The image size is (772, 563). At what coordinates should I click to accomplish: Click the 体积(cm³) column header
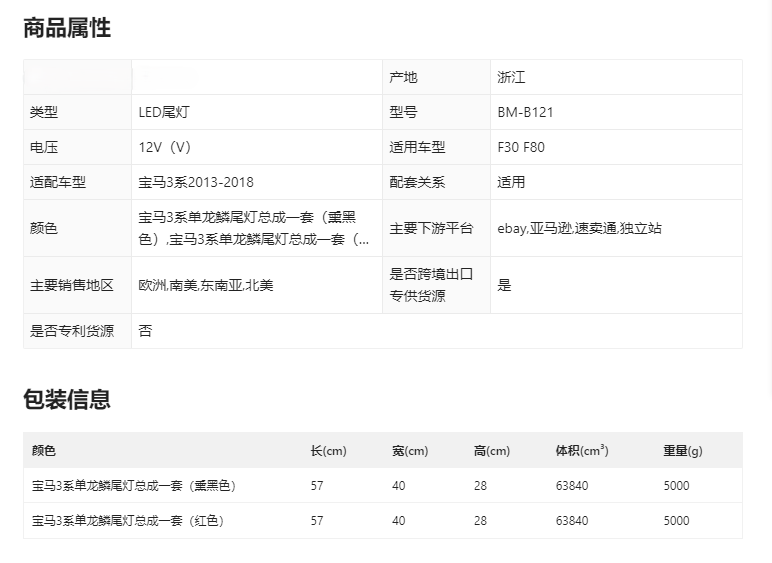[582, 451]
